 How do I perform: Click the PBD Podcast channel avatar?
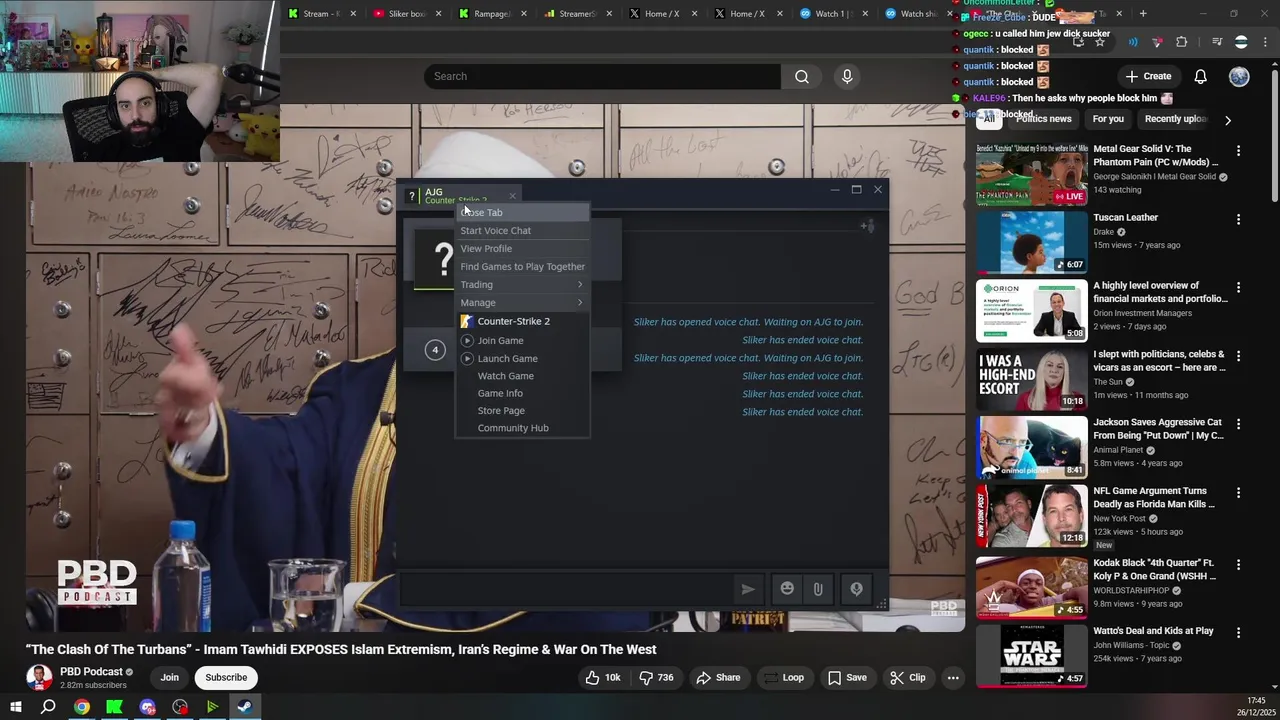(39, 677)
